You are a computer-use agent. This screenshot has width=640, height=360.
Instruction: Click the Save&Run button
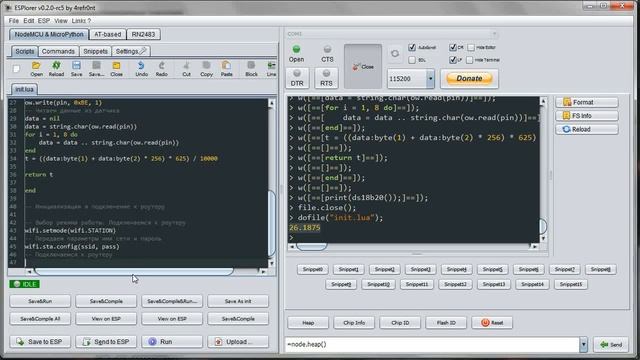40,301
